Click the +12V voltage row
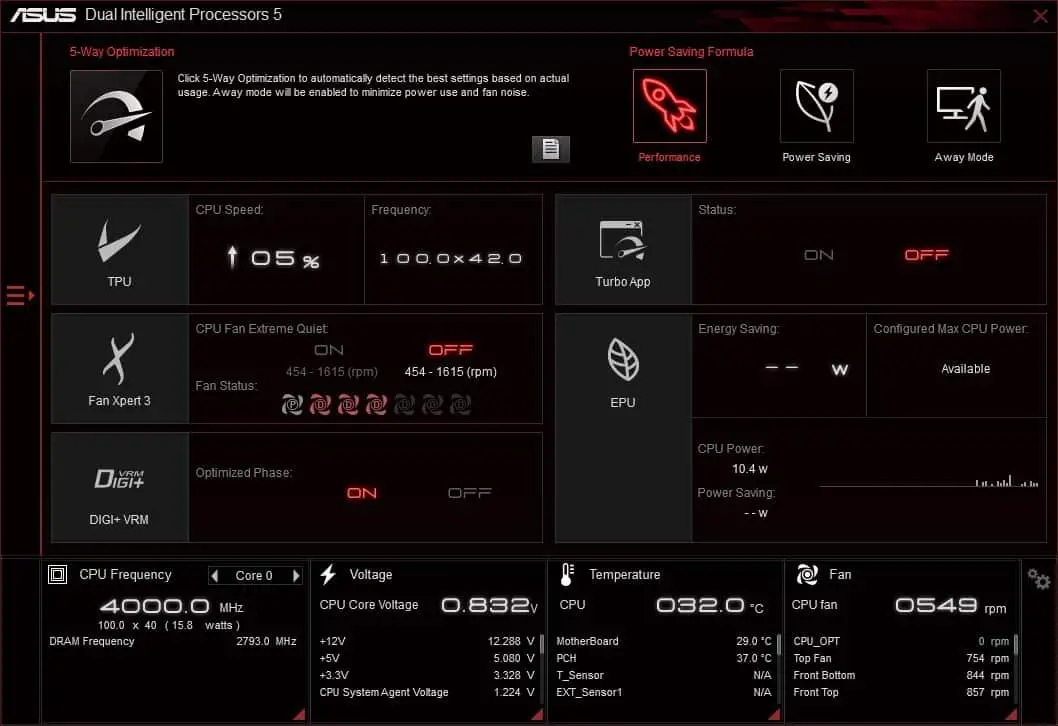 (x=426, y=641)
